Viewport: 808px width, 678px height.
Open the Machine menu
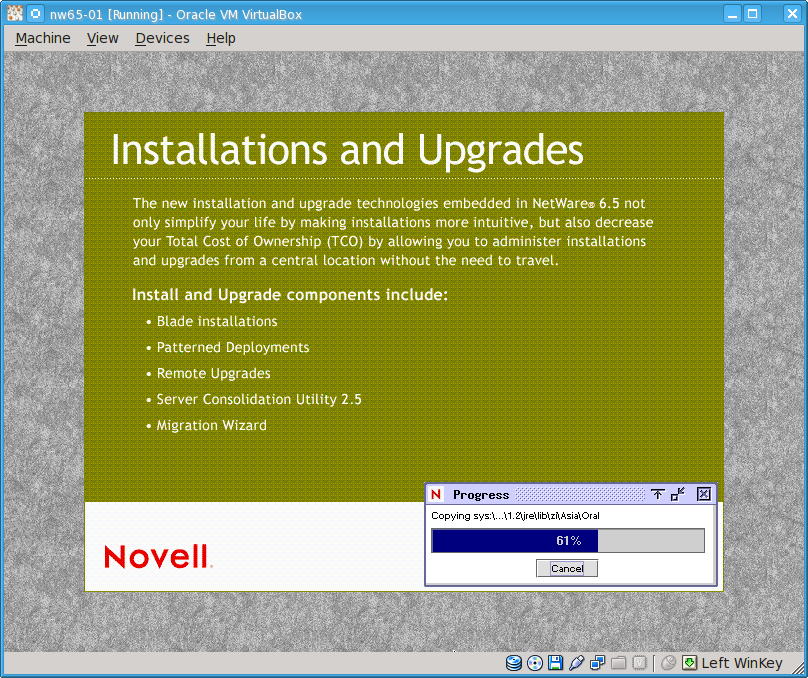coord(43,38)
